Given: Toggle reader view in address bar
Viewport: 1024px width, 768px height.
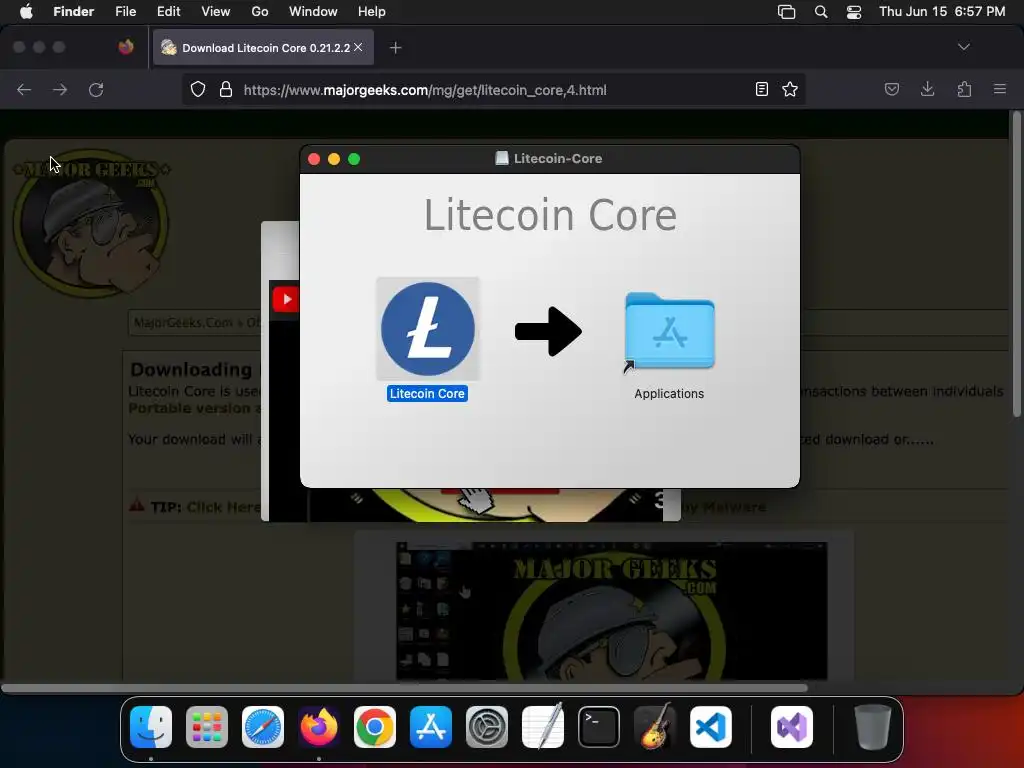Looking at the screenshot, I should click(761, 89).
